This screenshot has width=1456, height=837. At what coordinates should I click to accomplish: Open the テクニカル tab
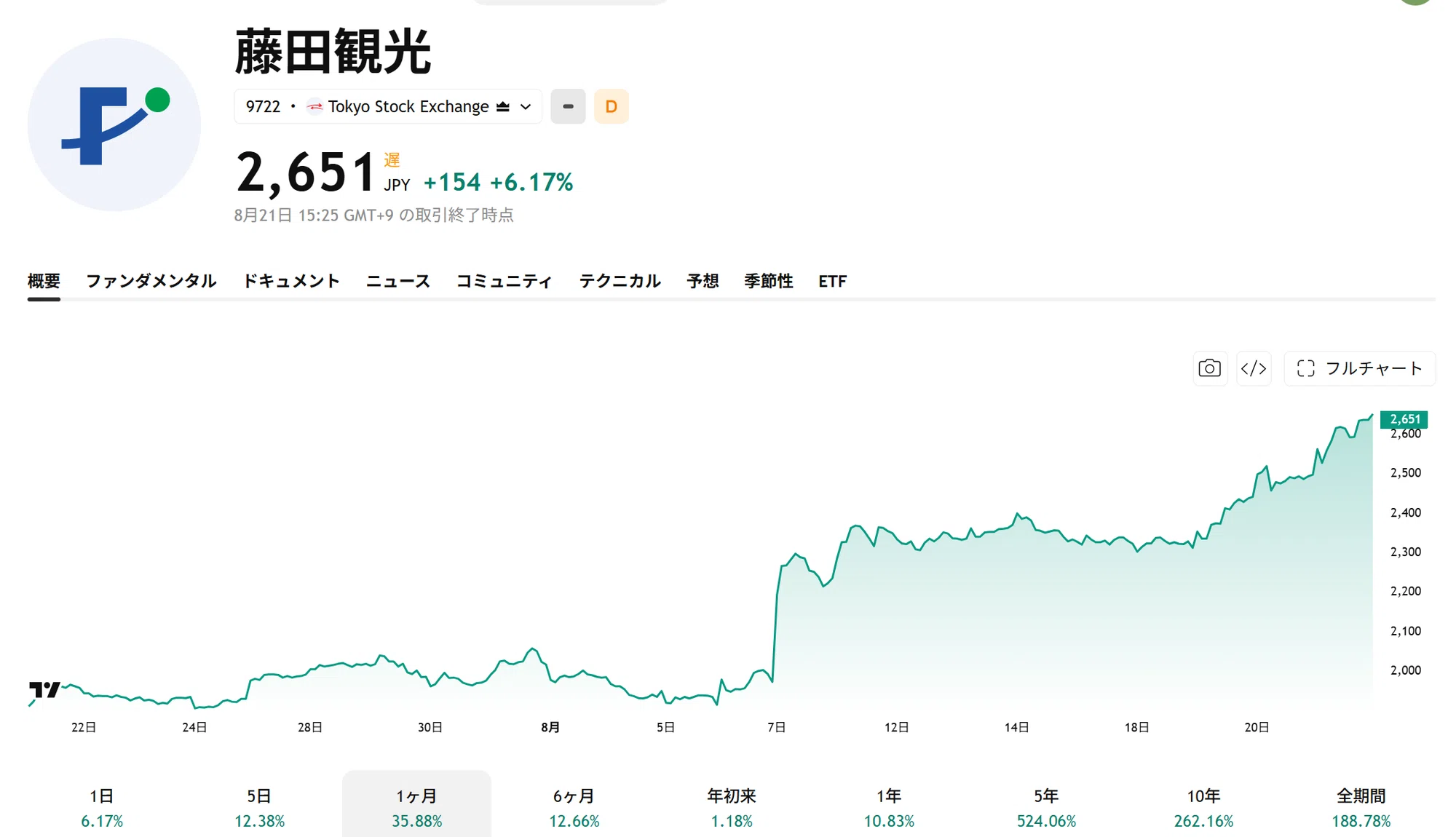620,281
